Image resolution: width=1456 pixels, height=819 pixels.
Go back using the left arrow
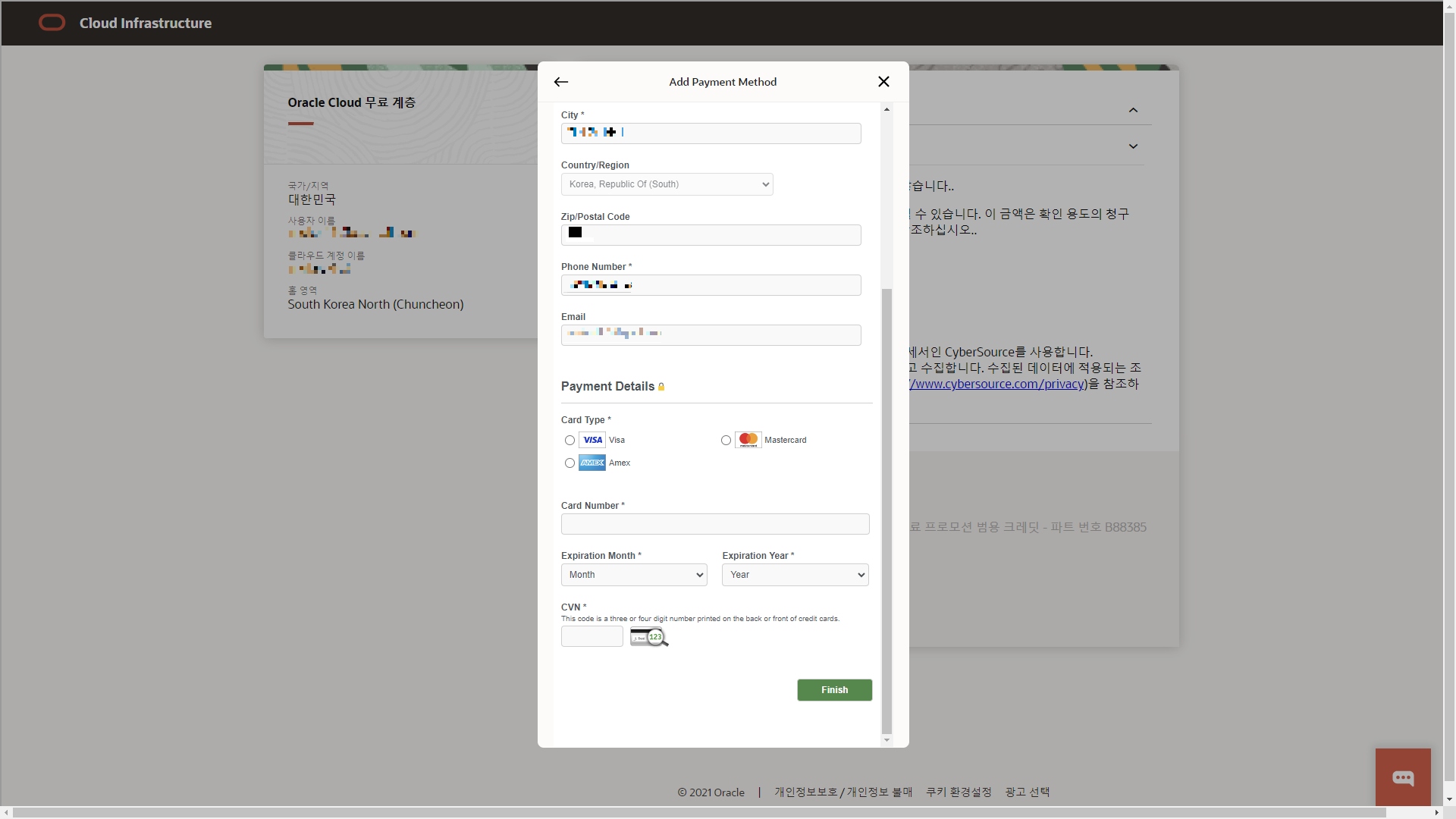click(x=561, y=82)
